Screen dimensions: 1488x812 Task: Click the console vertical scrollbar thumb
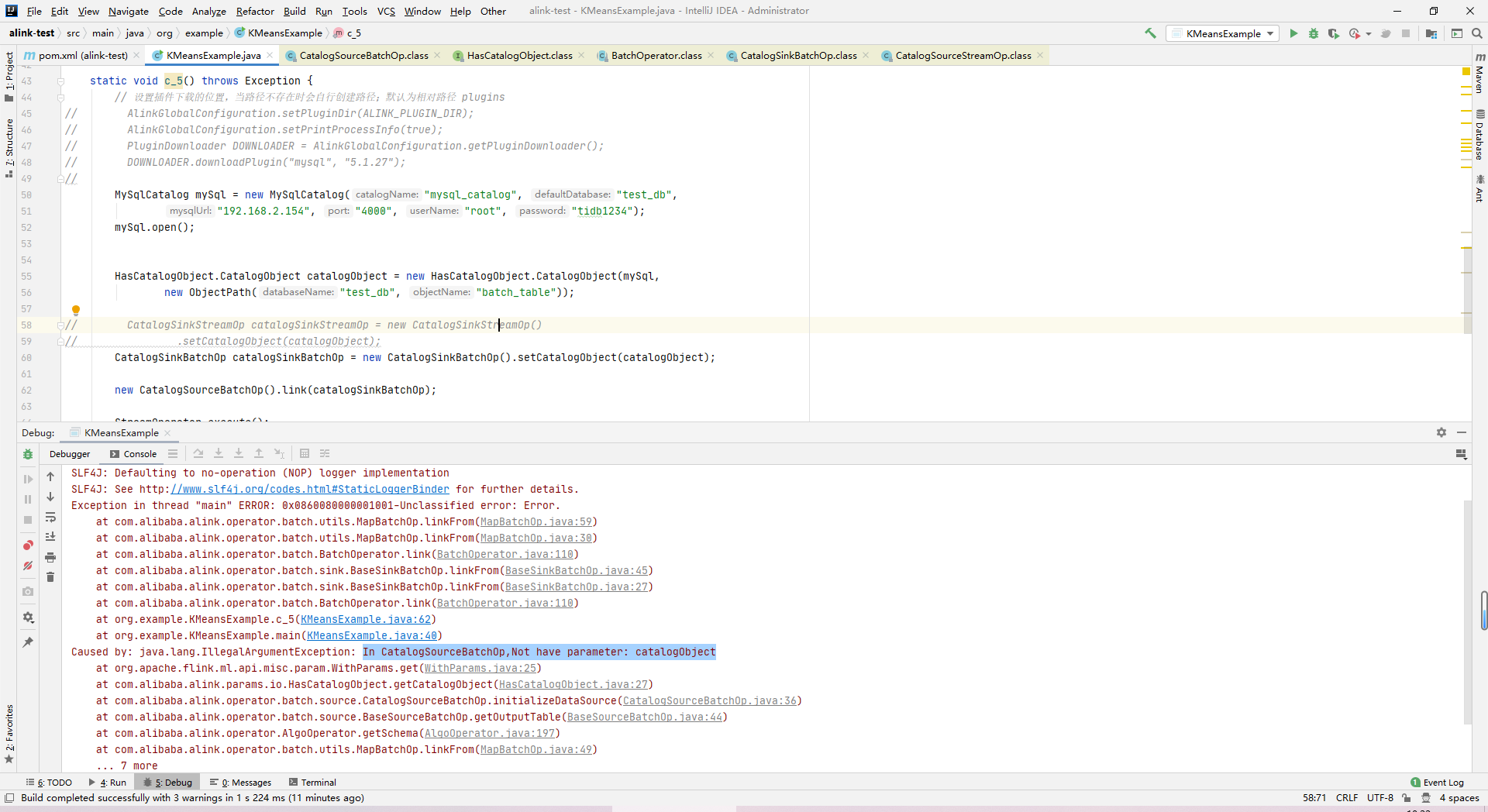click(1467, 612)
